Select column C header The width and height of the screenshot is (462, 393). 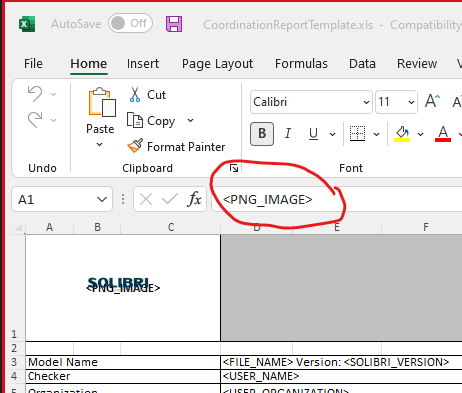171,227
